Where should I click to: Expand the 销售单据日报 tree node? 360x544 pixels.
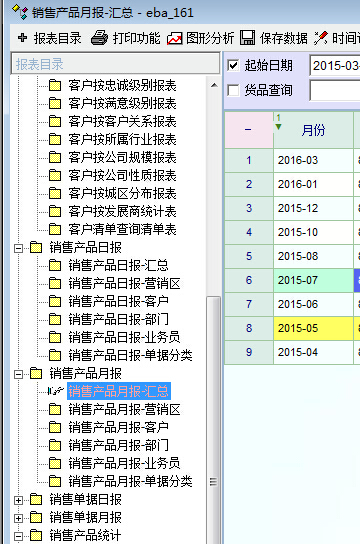click(x=18, y=500)
